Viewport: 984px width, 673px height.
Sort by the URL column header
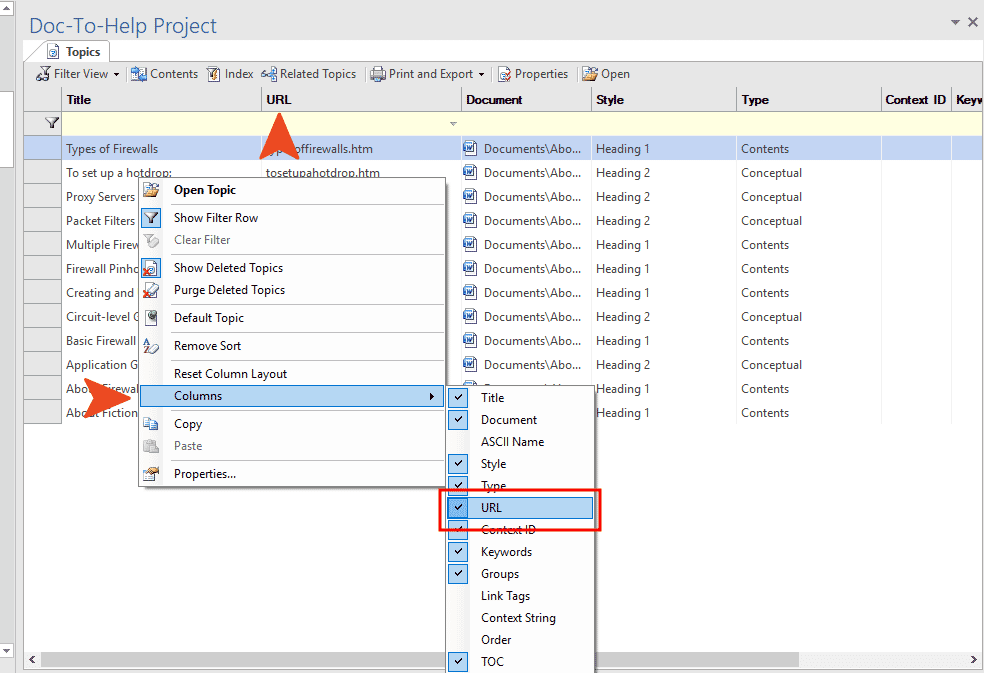click(361, 100)
